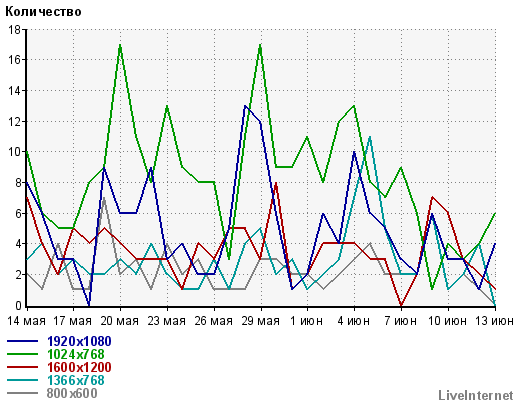Click the LiveInternet label
Image resolution: width=520 pixels, height=405 pixels.
point(476,395)
